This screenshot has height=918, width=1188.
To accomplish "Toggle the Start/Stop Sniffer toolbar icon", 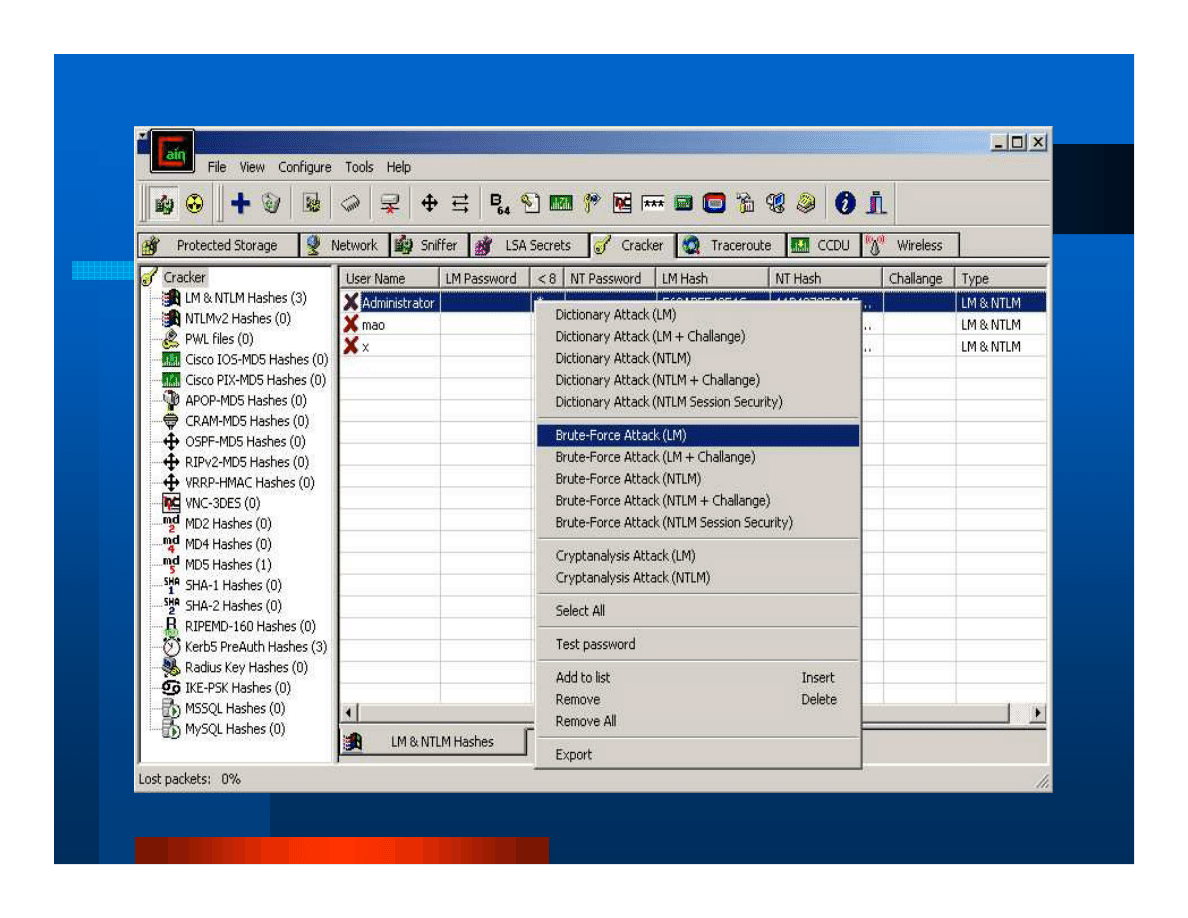I will click(x=164, y=203).
